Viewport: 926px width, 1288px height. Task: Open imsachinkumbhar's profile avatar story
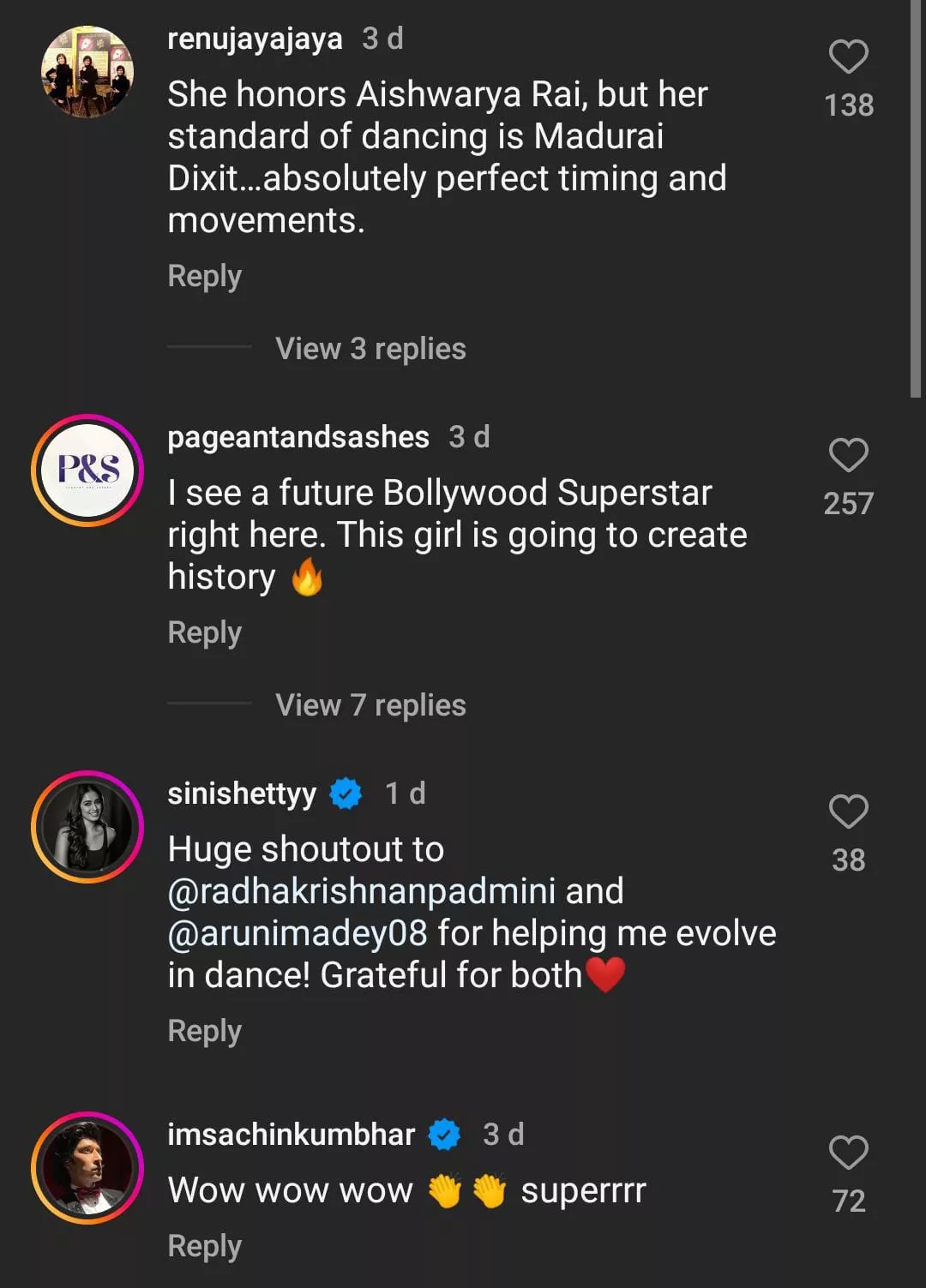tap(87, 1167)
